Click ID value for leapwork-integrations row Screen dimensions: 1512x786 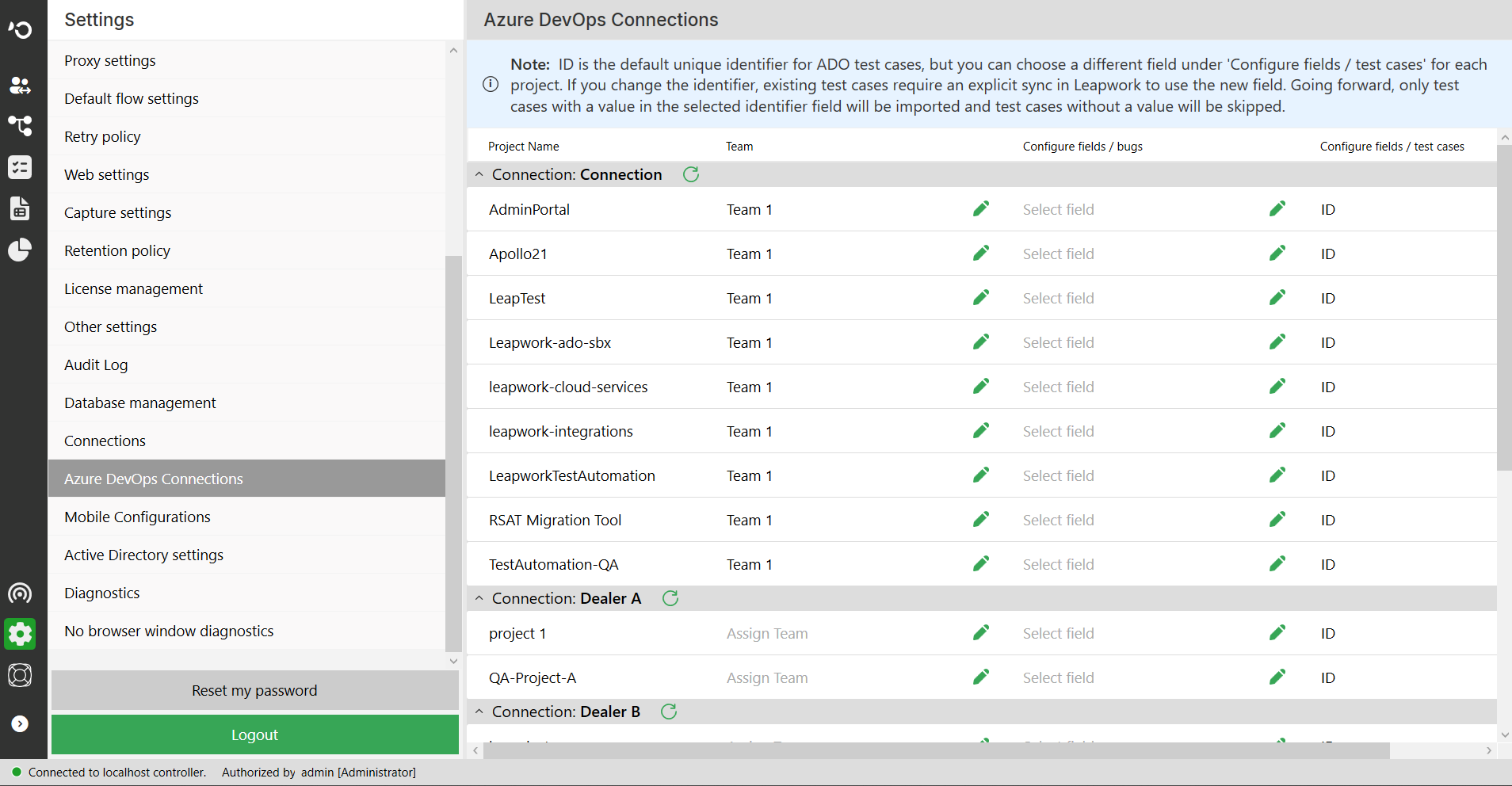[1328, 431]
